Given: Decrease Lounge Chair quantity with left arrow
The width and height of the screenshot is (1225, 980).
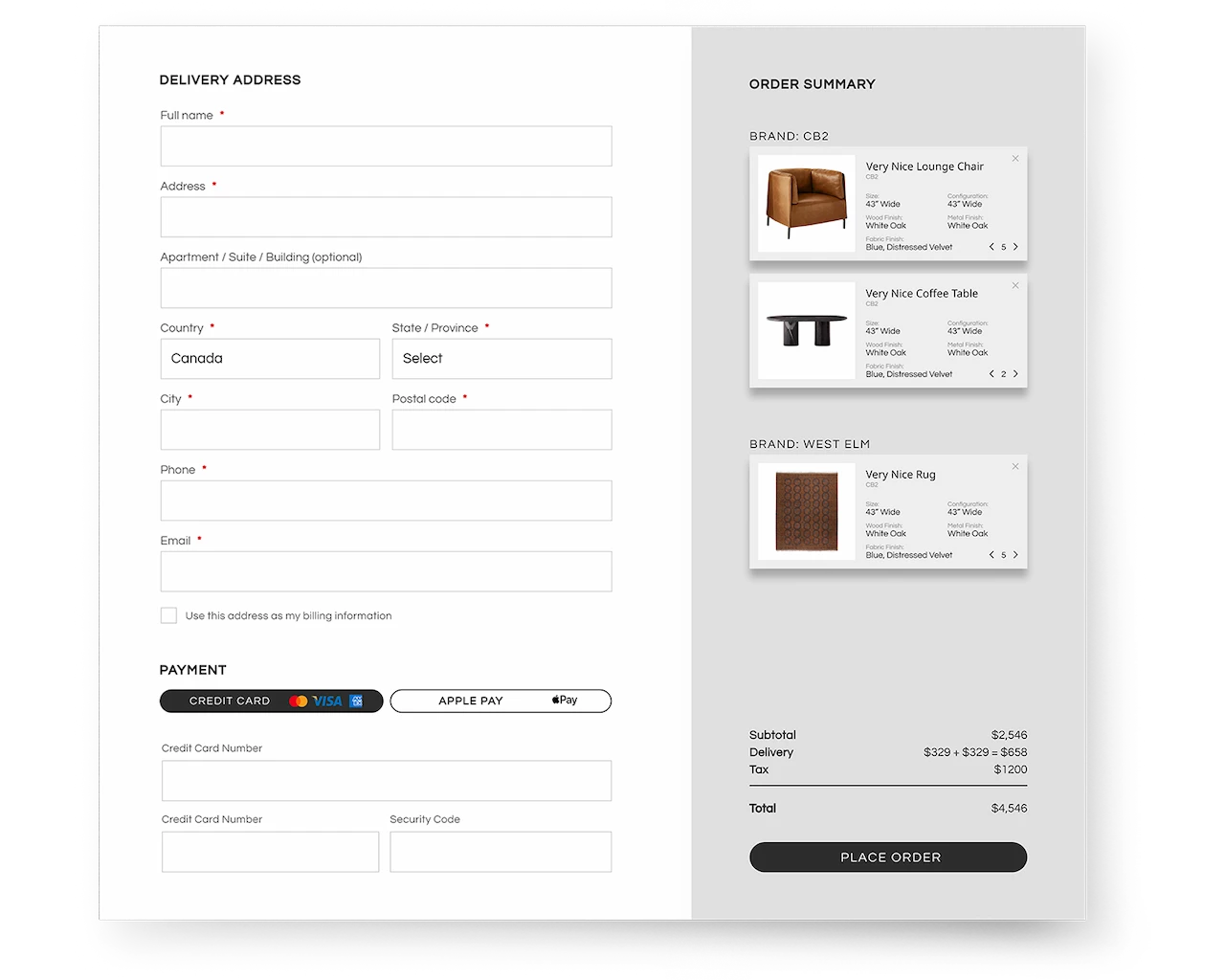Looking at the screenshot, I should click(x=991, y=247).
